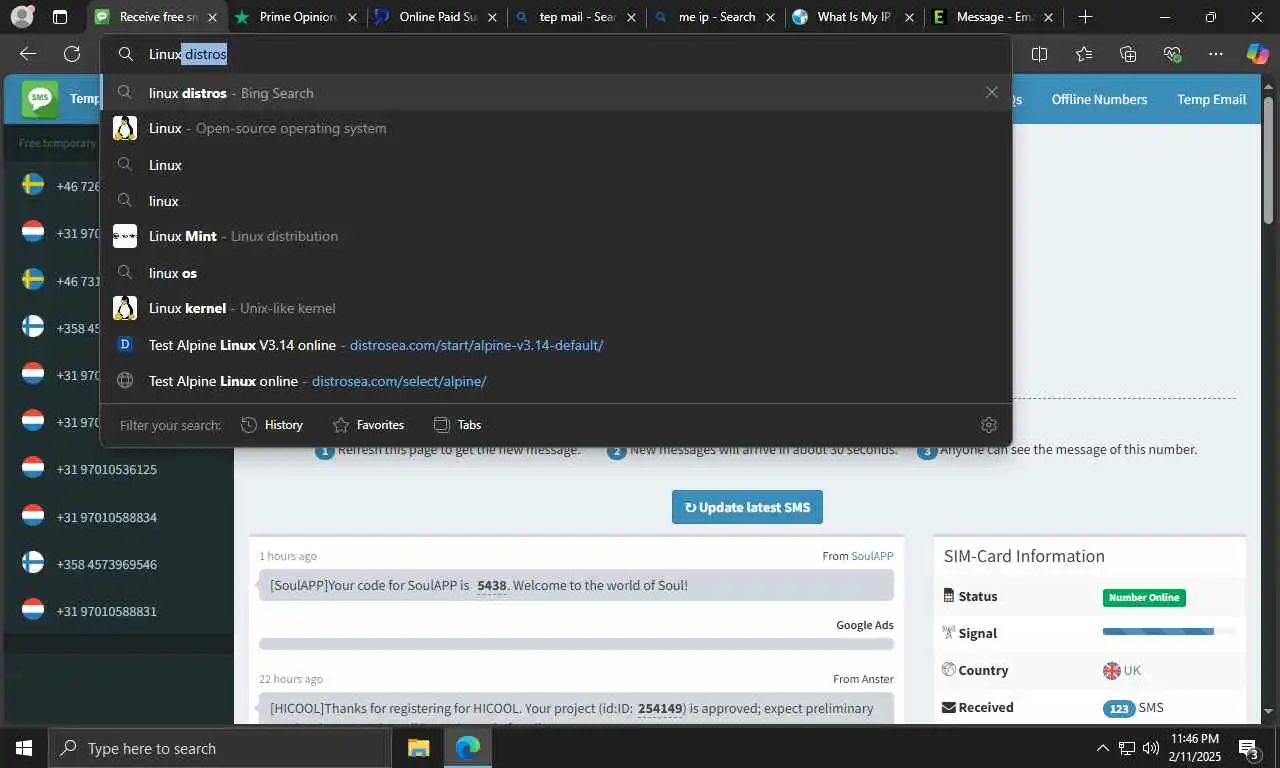Open the Test Alpine Linux online suggestion
Screen dimensions: 1280x768
556,381
